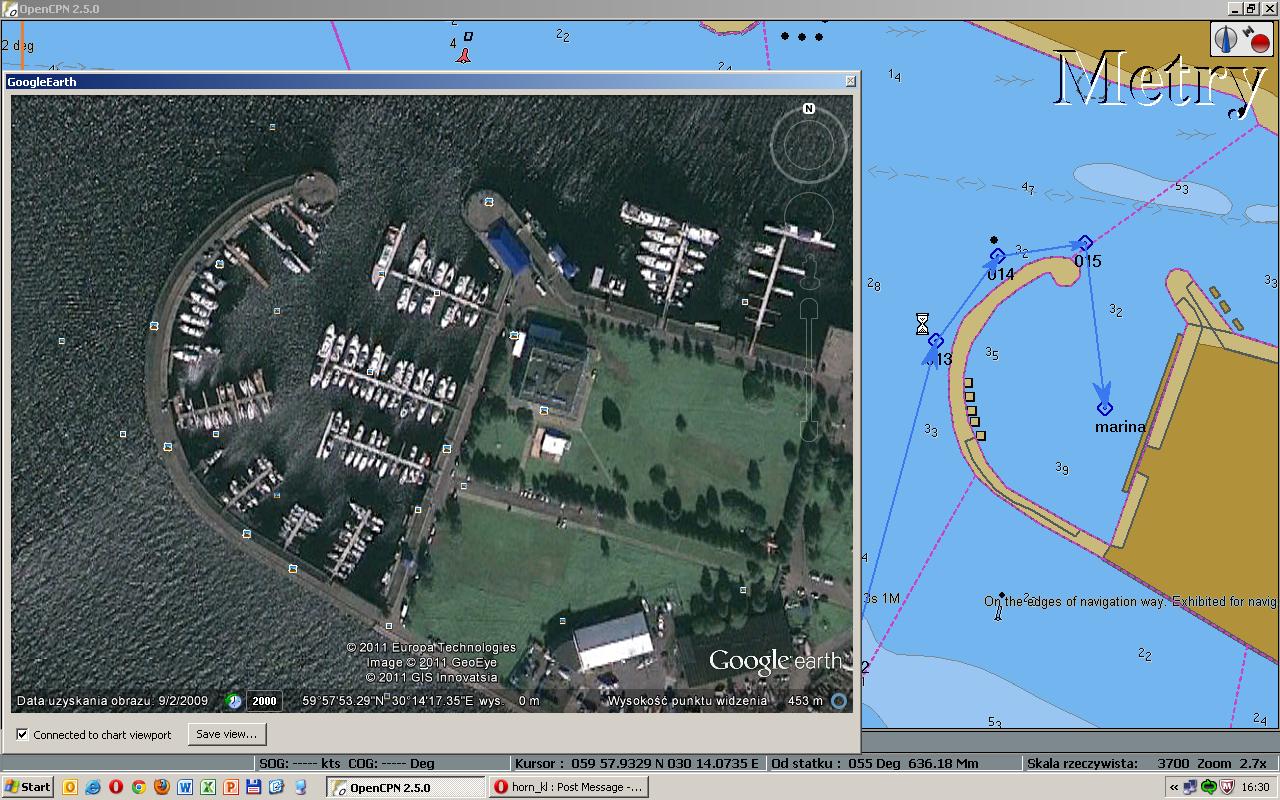This screenshot has height=800, width=1280.
Task: Click the Google Earth logo
Action: coord(777,661)
